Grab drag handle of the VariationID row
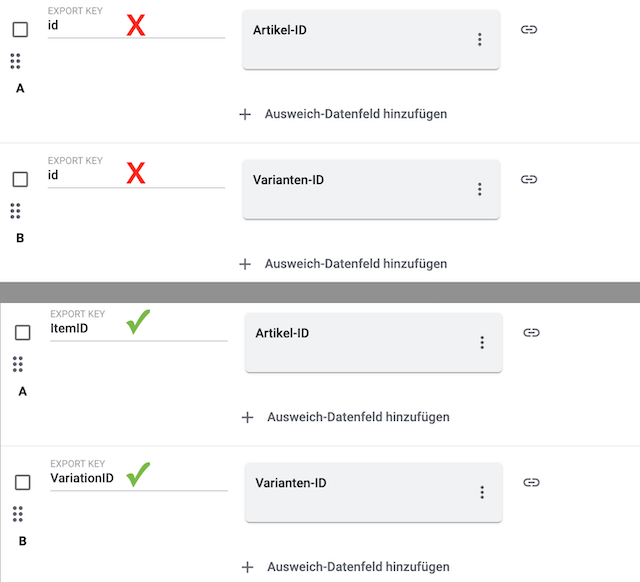 (18, 514)
